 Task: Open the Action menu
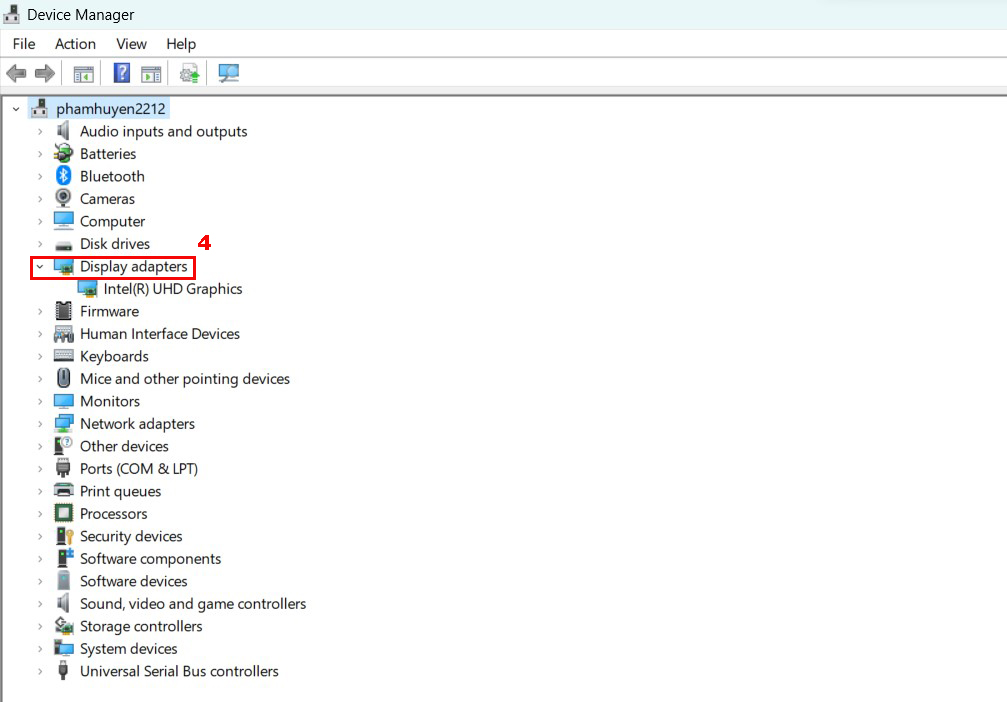[75, 44]
